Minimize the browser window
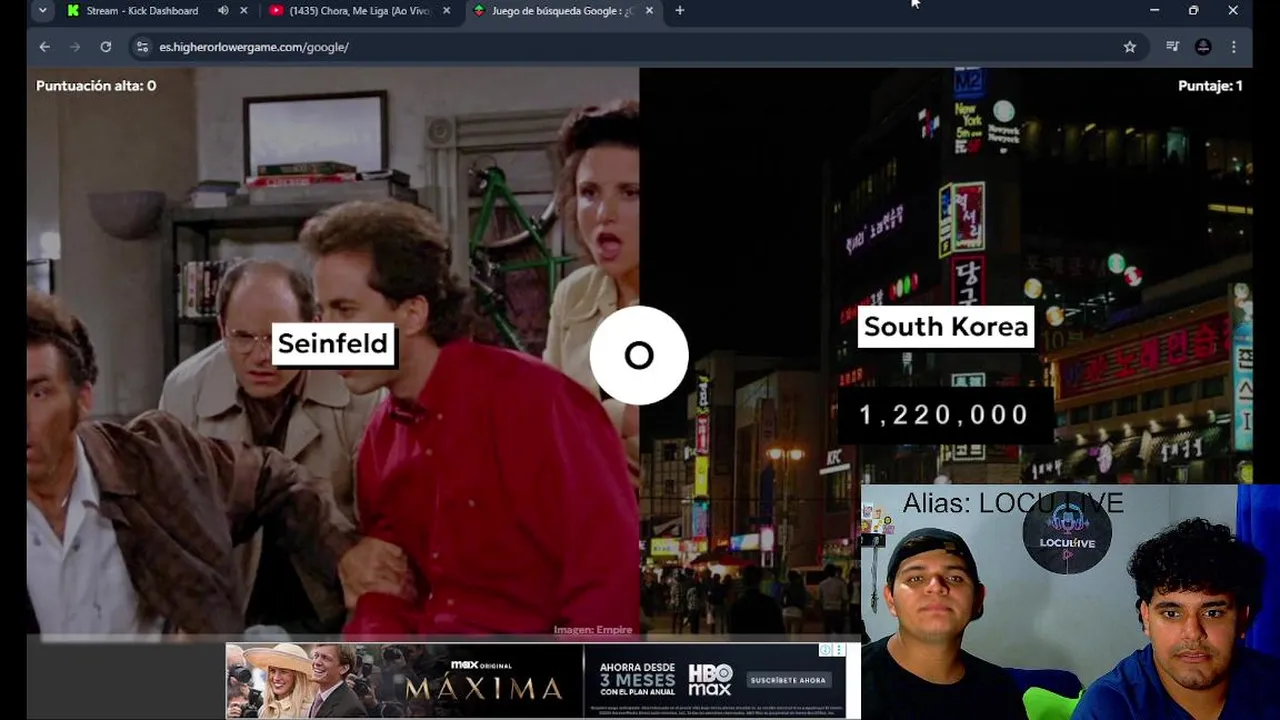1280x720 pixels. click(x=1155, y=10)
